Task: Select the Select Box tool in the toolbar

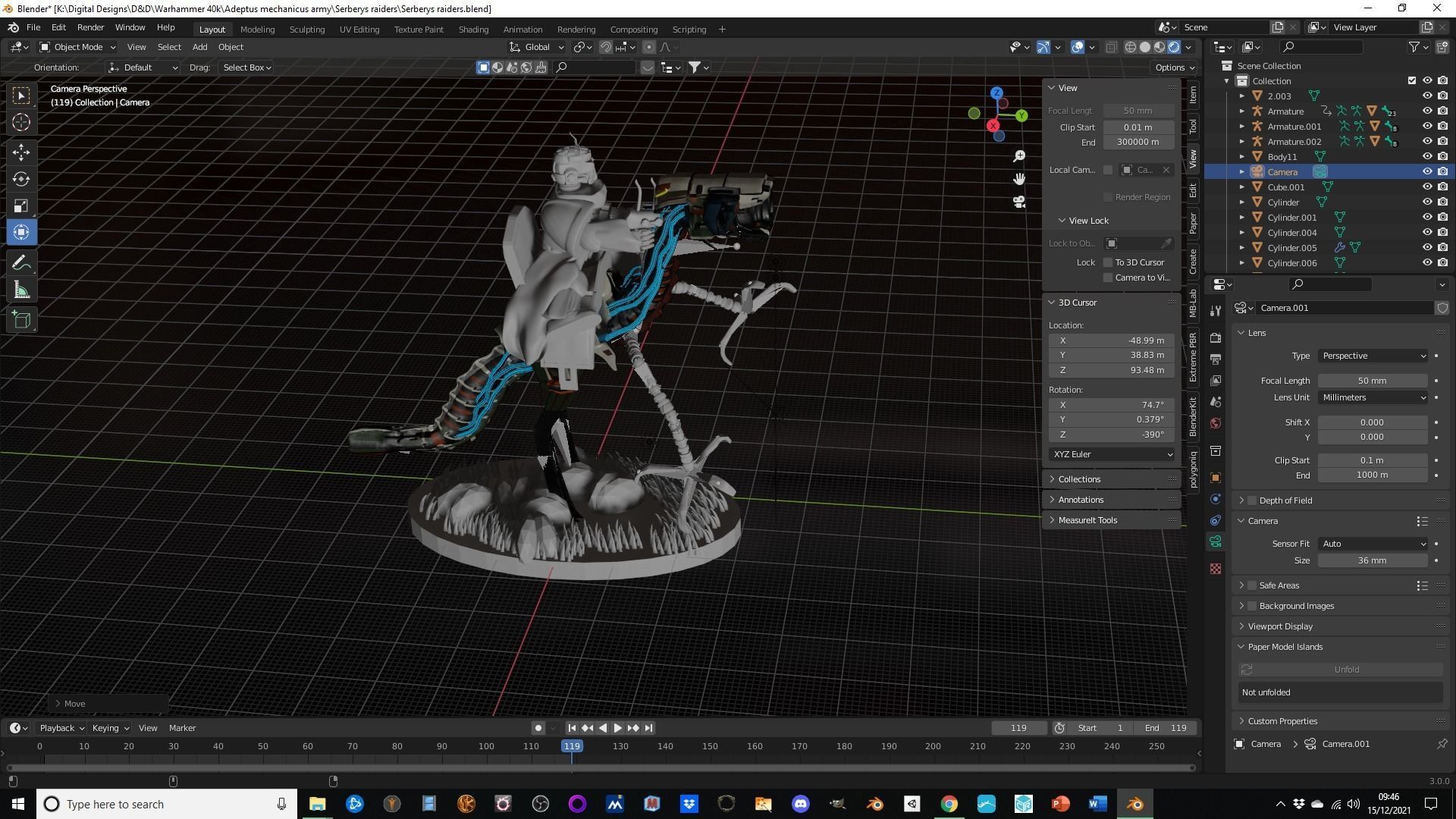Action: click(21, 96)
